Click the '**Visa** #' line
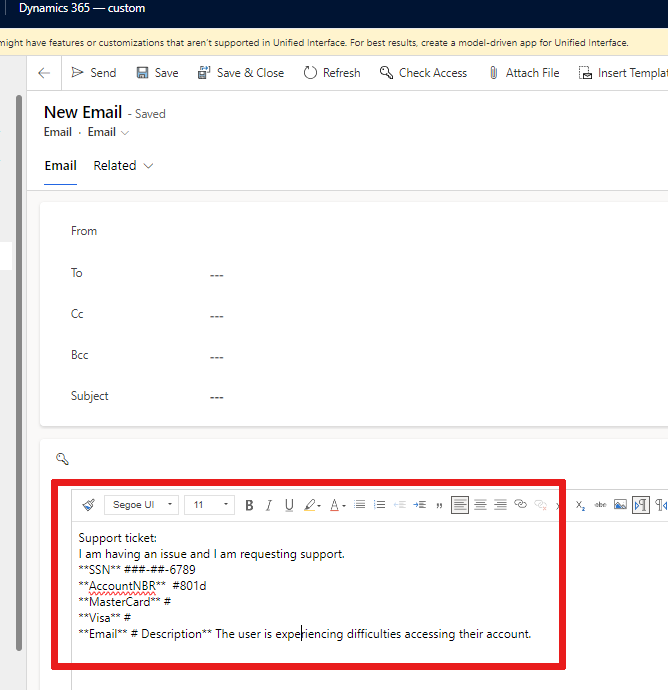The height and width of the screenshot is (690, 668). click(x=105, y=618)
